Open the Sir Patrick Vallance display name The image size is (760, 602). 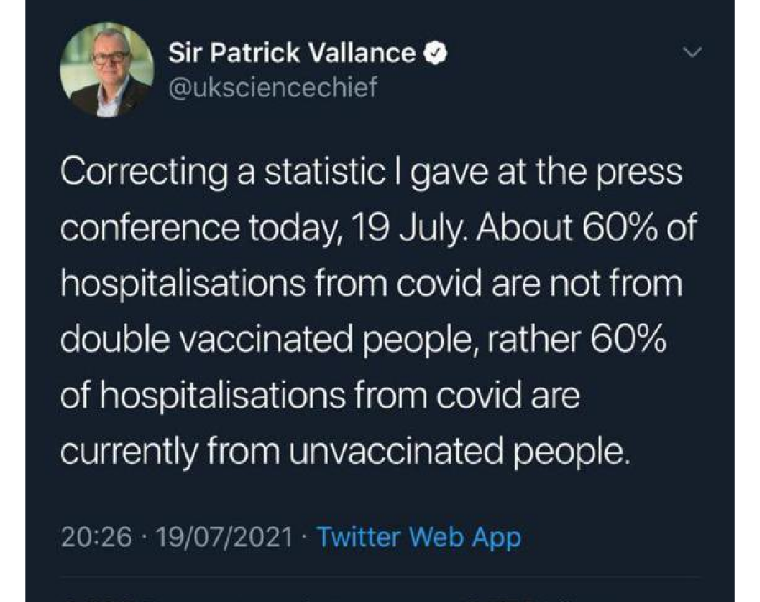(x=291, y=53)
